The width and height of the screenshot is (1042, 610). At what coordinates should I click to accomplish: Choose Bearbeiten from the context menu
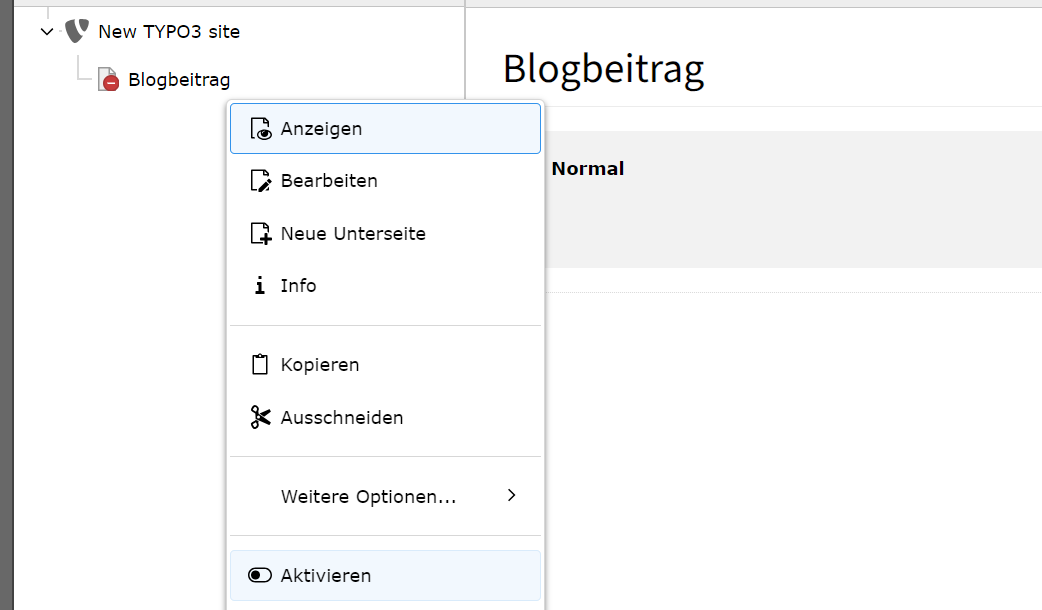pos(385,181)
